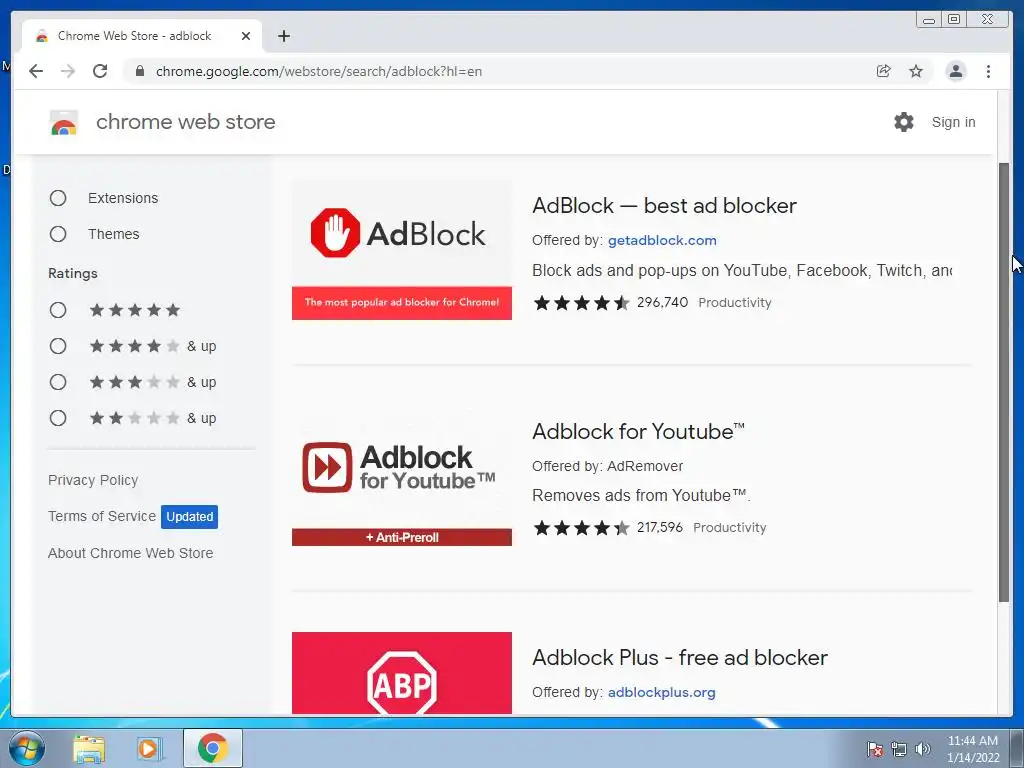1024x768 pixels.
Task: Click the Chrome taskbar icon
Action: (x=213, y=748)
